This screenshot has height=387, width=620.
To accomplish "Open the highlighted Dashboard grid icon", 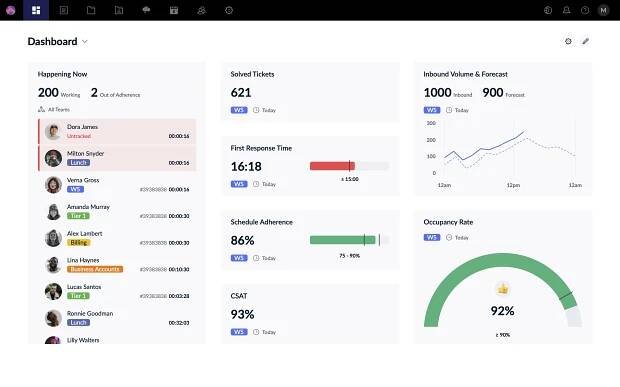I will coord(36,10).
